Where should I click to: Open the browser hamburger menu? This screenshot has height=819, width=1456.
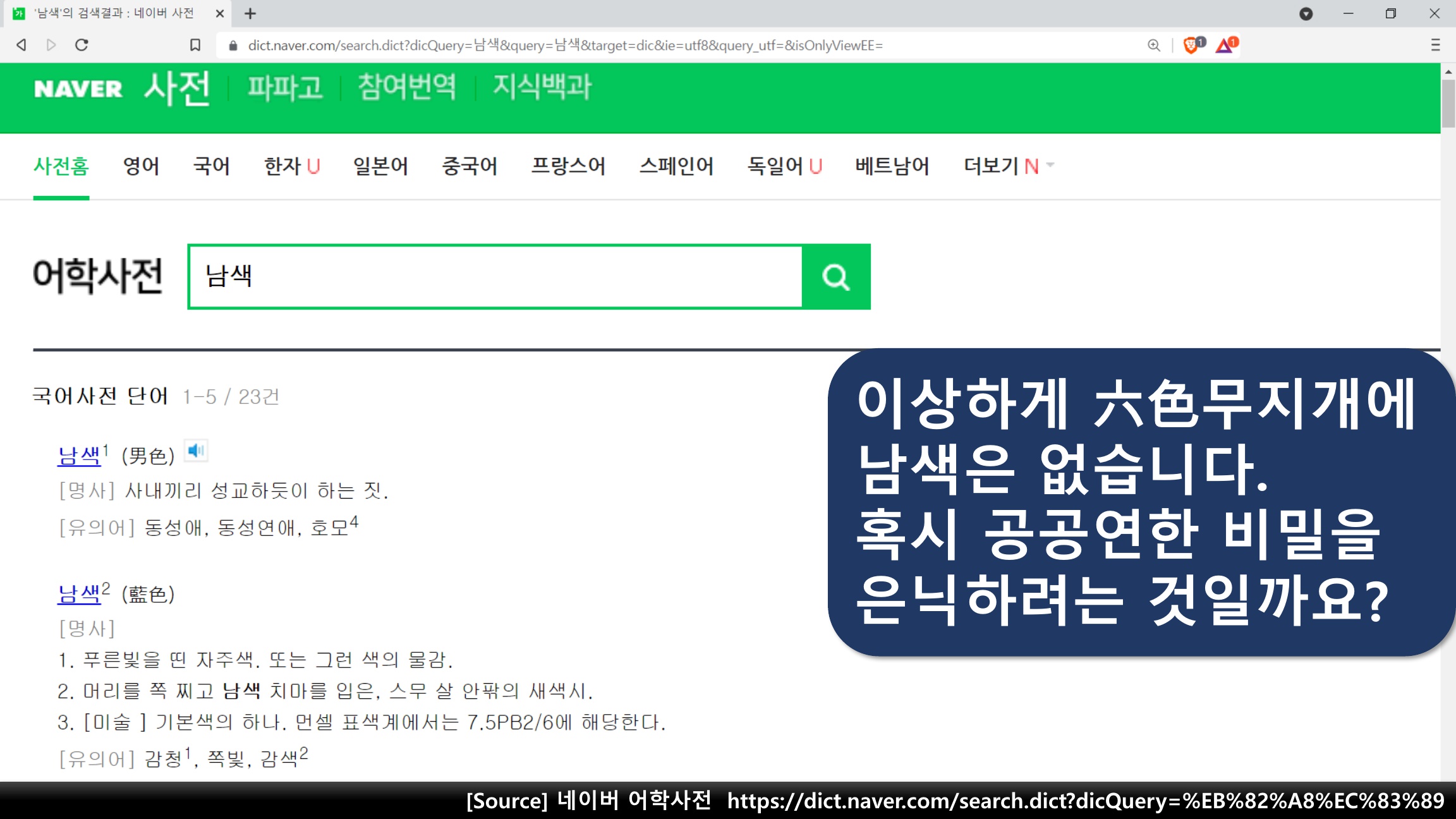[1435, 45]
